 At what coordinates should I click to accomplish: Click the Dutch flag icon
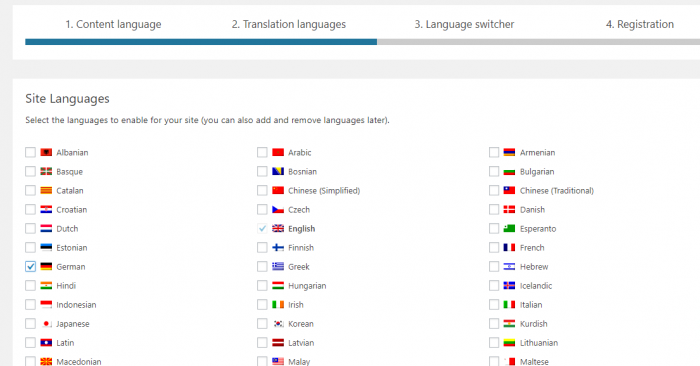coord(46,229)
